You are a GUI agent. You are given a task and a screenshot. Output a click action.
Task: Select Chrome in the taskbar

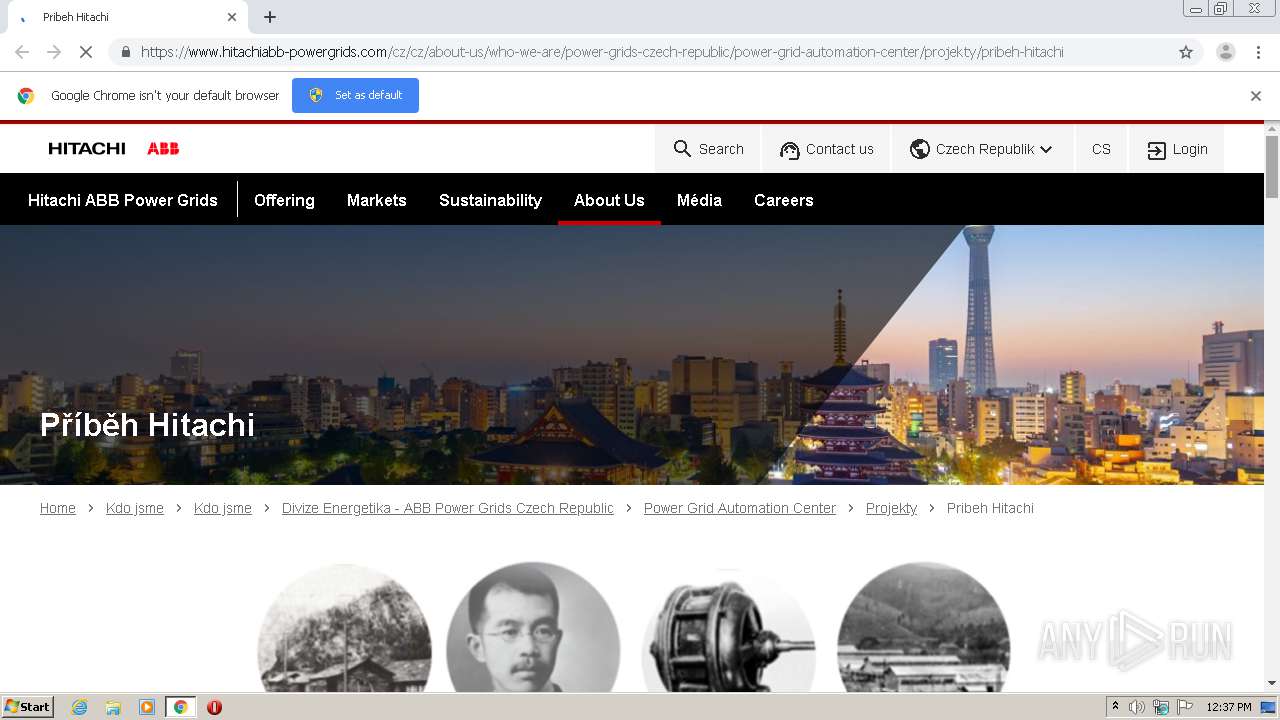[180, 707]
